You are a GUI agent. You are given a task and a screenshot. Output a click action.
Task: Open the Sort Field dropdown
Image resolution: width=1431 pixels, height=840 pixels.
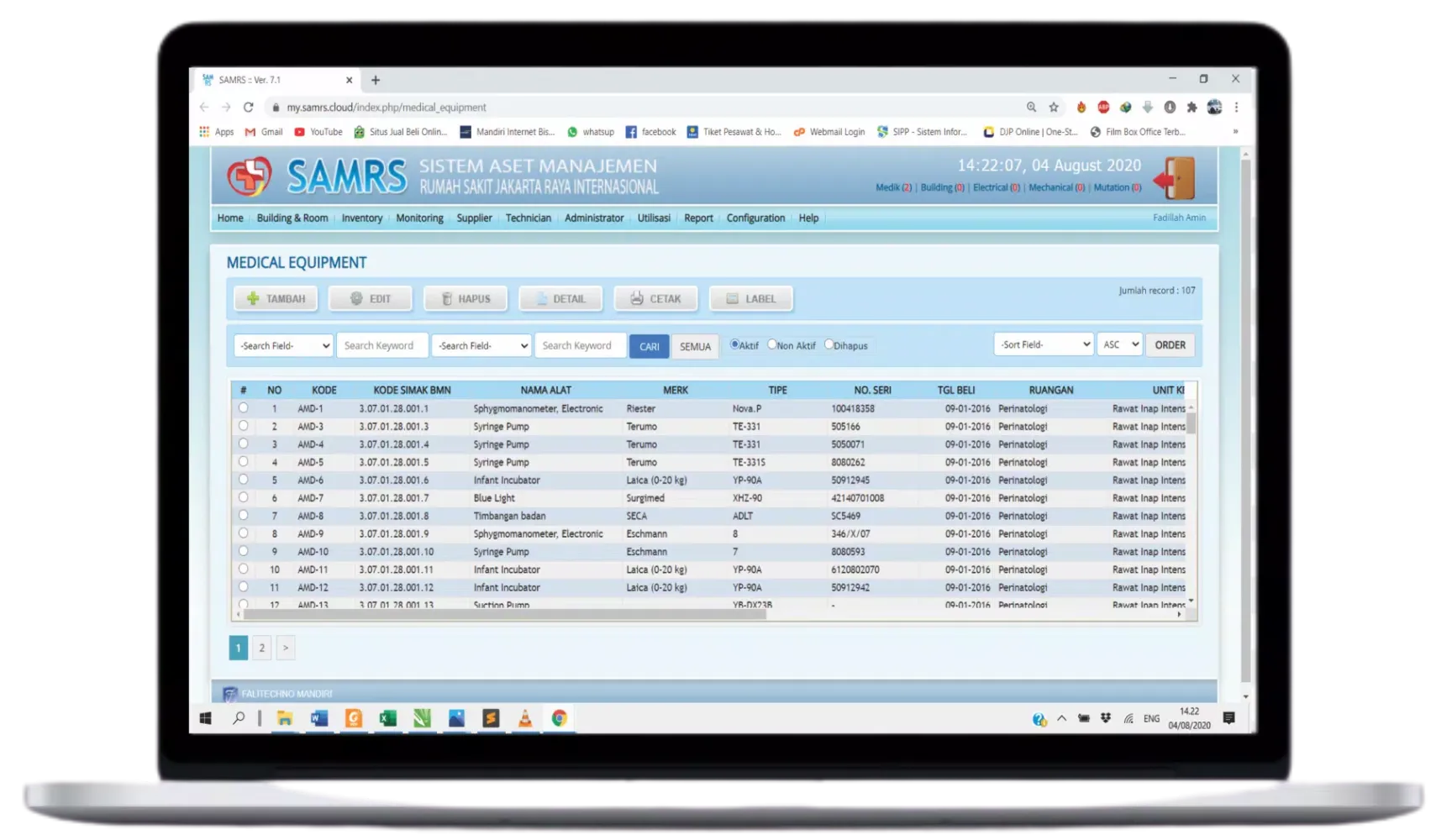1043,344
